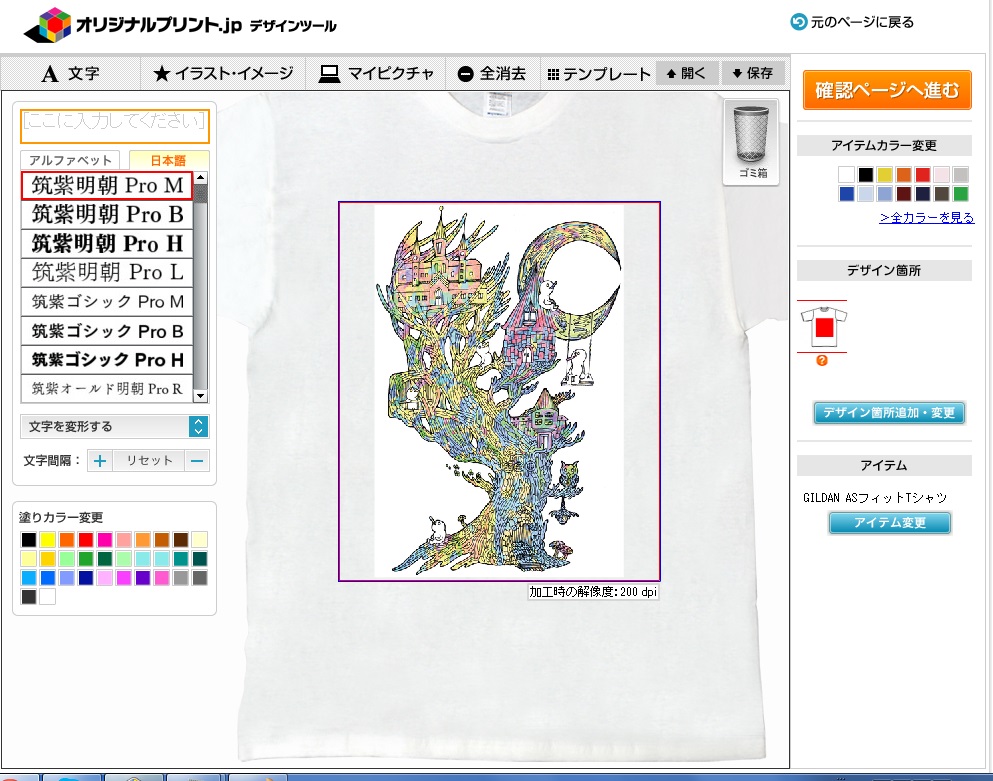Click the デザイン箇所追加・変更 button

889,413
